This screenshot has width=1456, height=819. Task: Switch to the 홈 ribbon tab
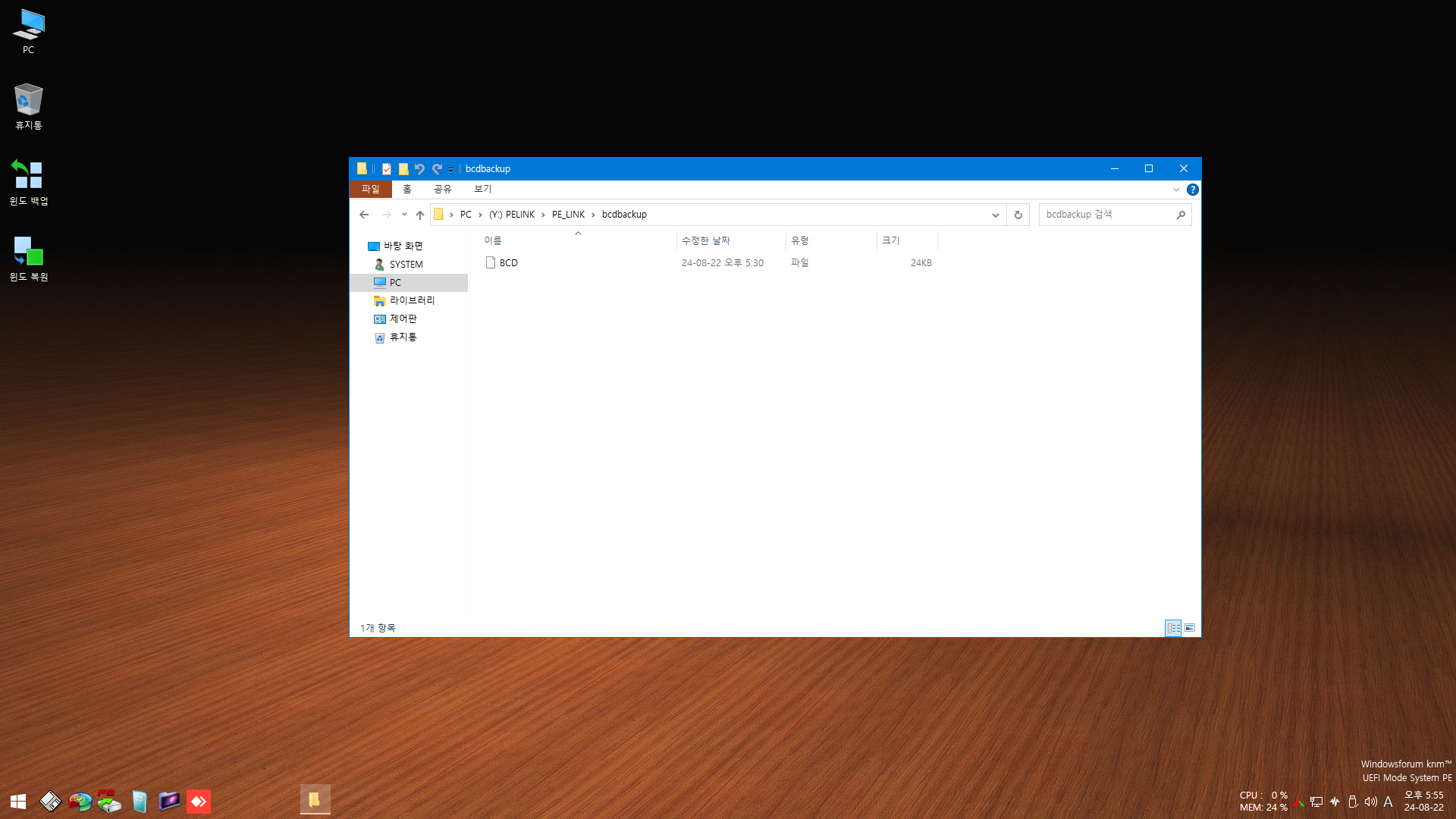(407, 190)
